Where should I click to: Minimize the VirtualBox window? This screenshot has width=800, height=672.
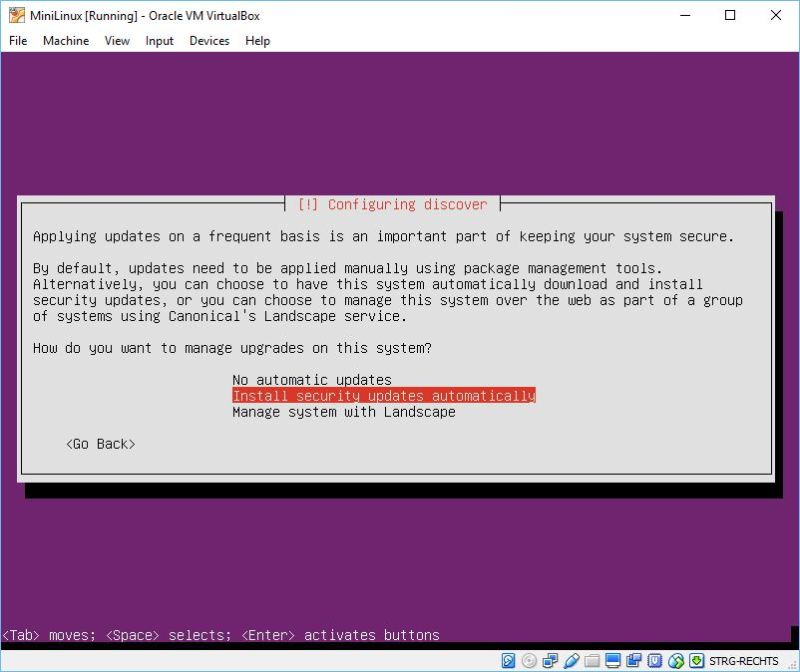685,15
